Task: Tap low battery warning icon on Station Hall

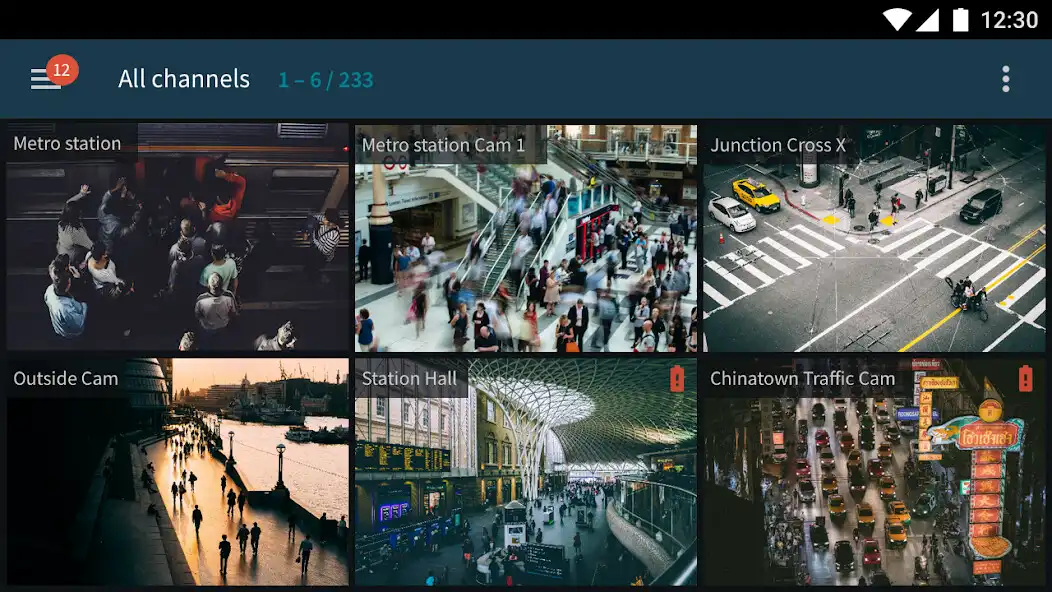Action: (677, 379)
